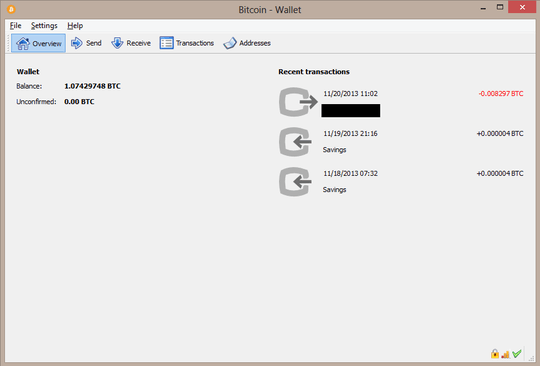This screenshot has height=366, width=540.
Task: Open the Settings menu
Action: pyautogui.click(x=44, y=25)
